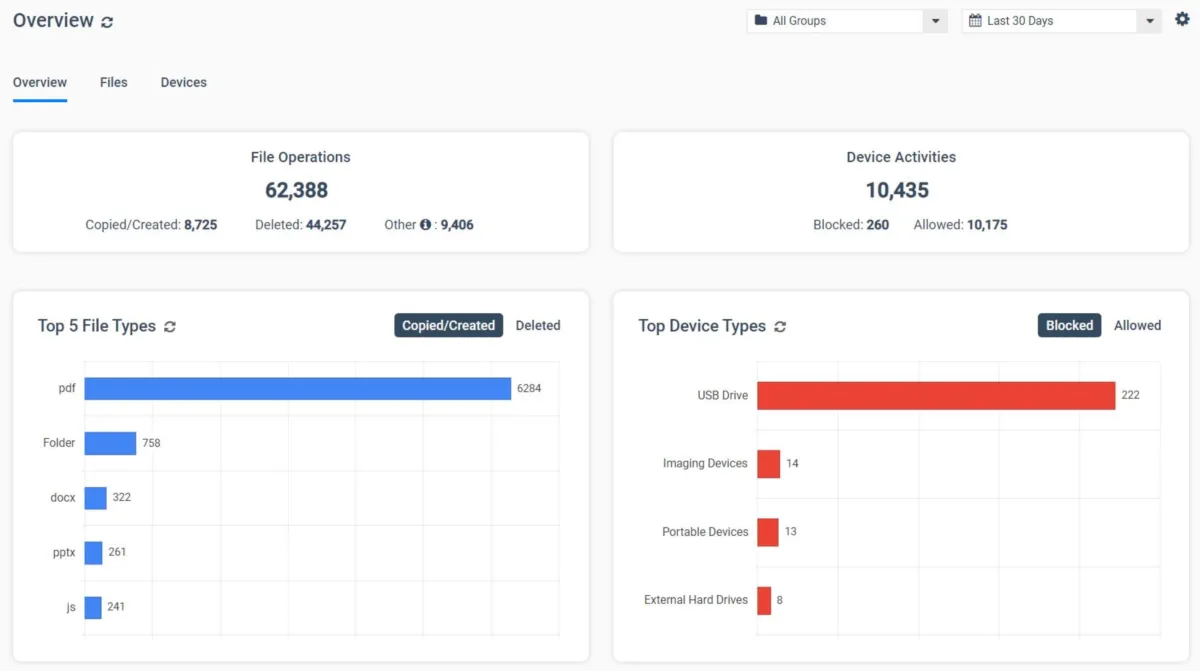Refresh the Overview page via title icon
1200x671 pixels.
click(107, 22)
